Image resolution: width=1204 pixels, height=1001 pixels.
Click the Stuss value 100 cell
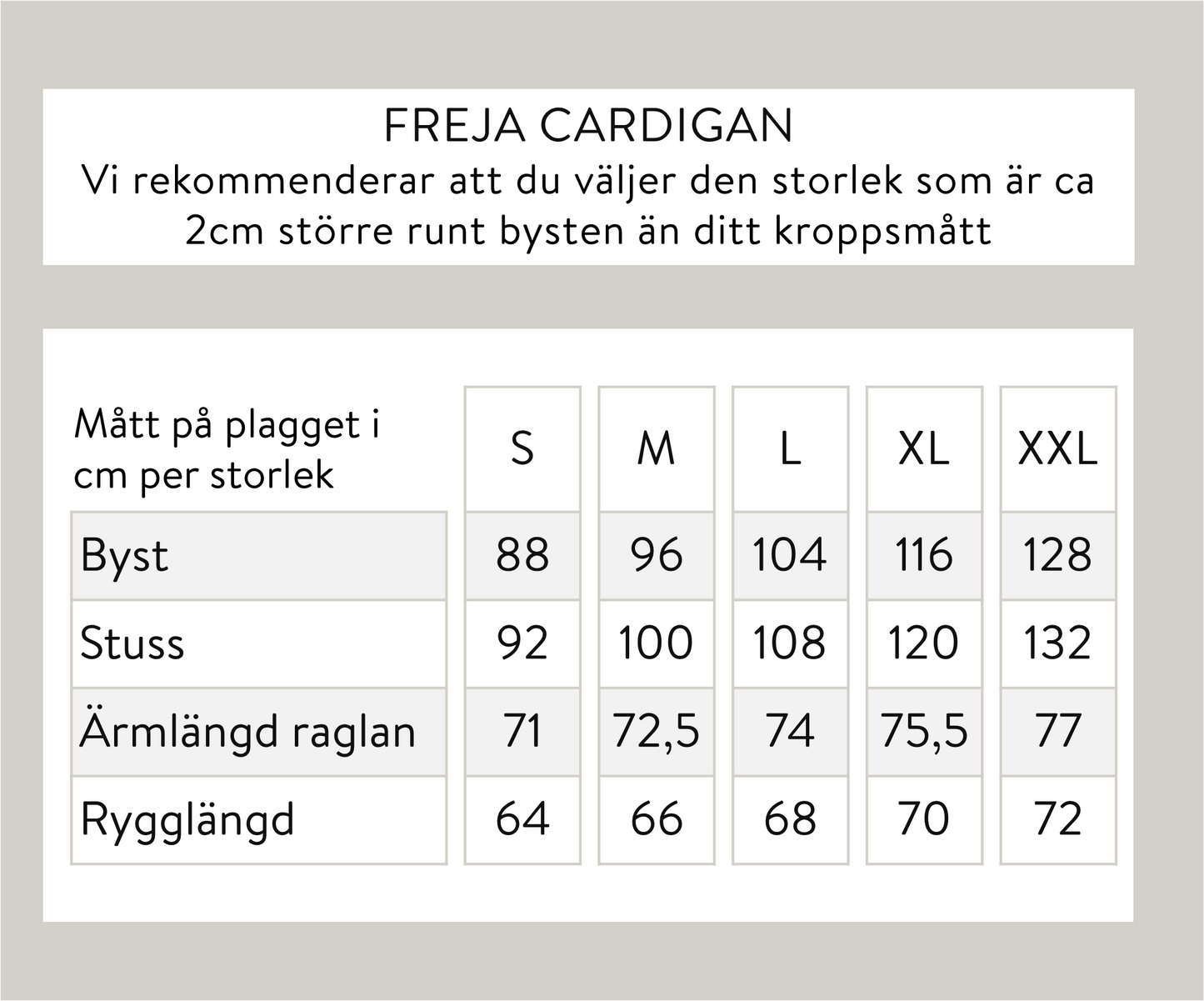[x=657, y=644]
